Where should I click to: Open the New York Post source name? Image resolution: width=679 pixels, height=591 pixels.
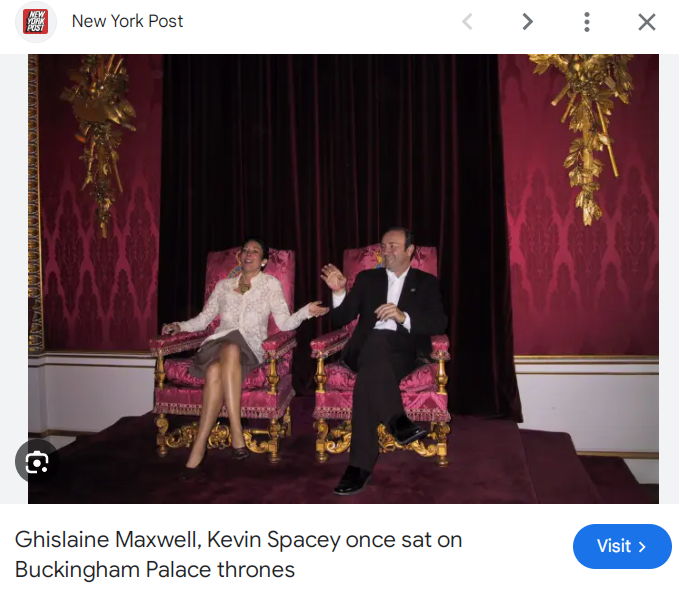(x=127, y=21)
